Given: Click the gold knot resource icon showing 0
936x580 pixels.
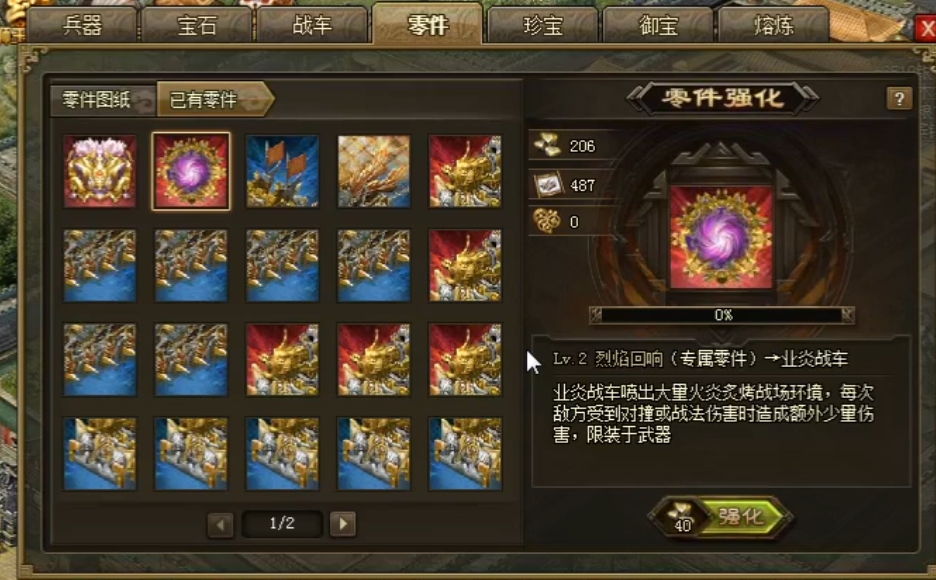Looking at the screenshot, I should 547,221.
